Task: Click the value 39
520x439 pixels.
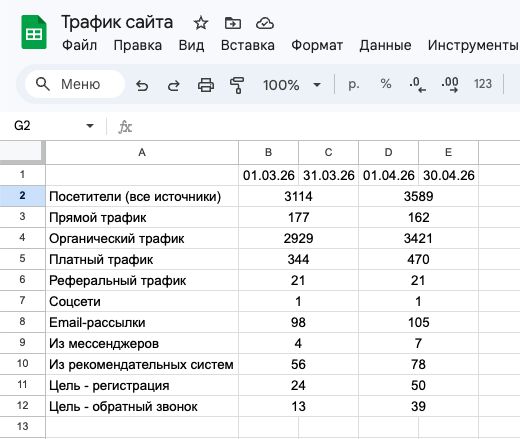Action: click(x=418, y=406)
